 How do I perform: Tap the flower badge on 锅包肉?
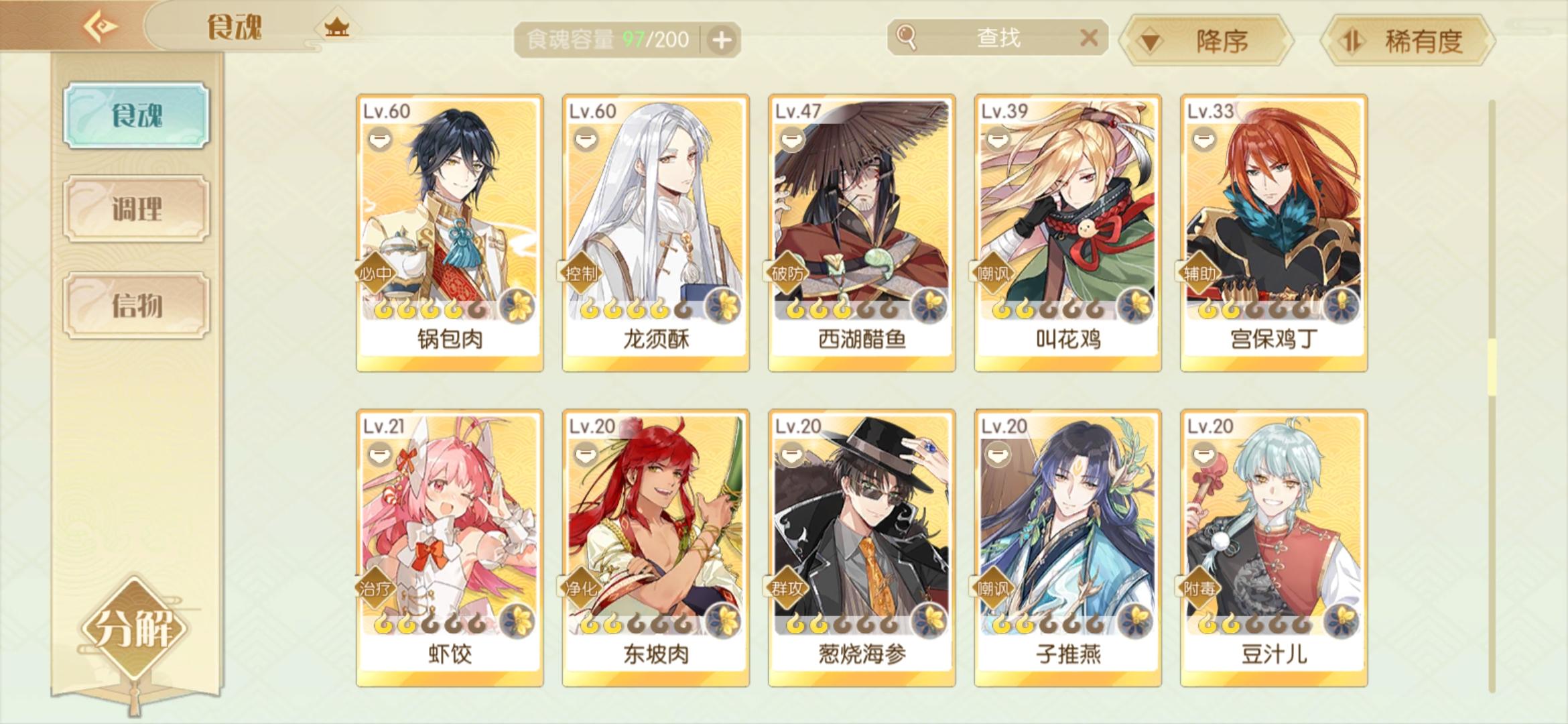(x=518, y=306)
